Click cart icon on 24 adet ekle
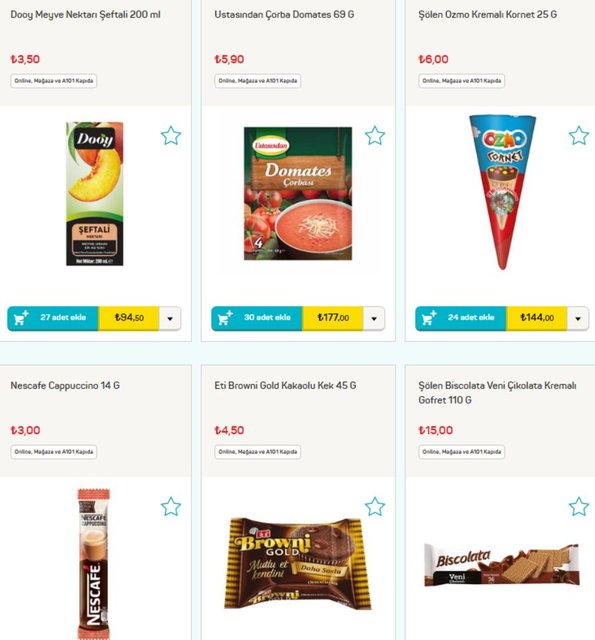Image resolution: width=595 pixels, height=640 pixels. pyautogui.click(x=429, y=318)
